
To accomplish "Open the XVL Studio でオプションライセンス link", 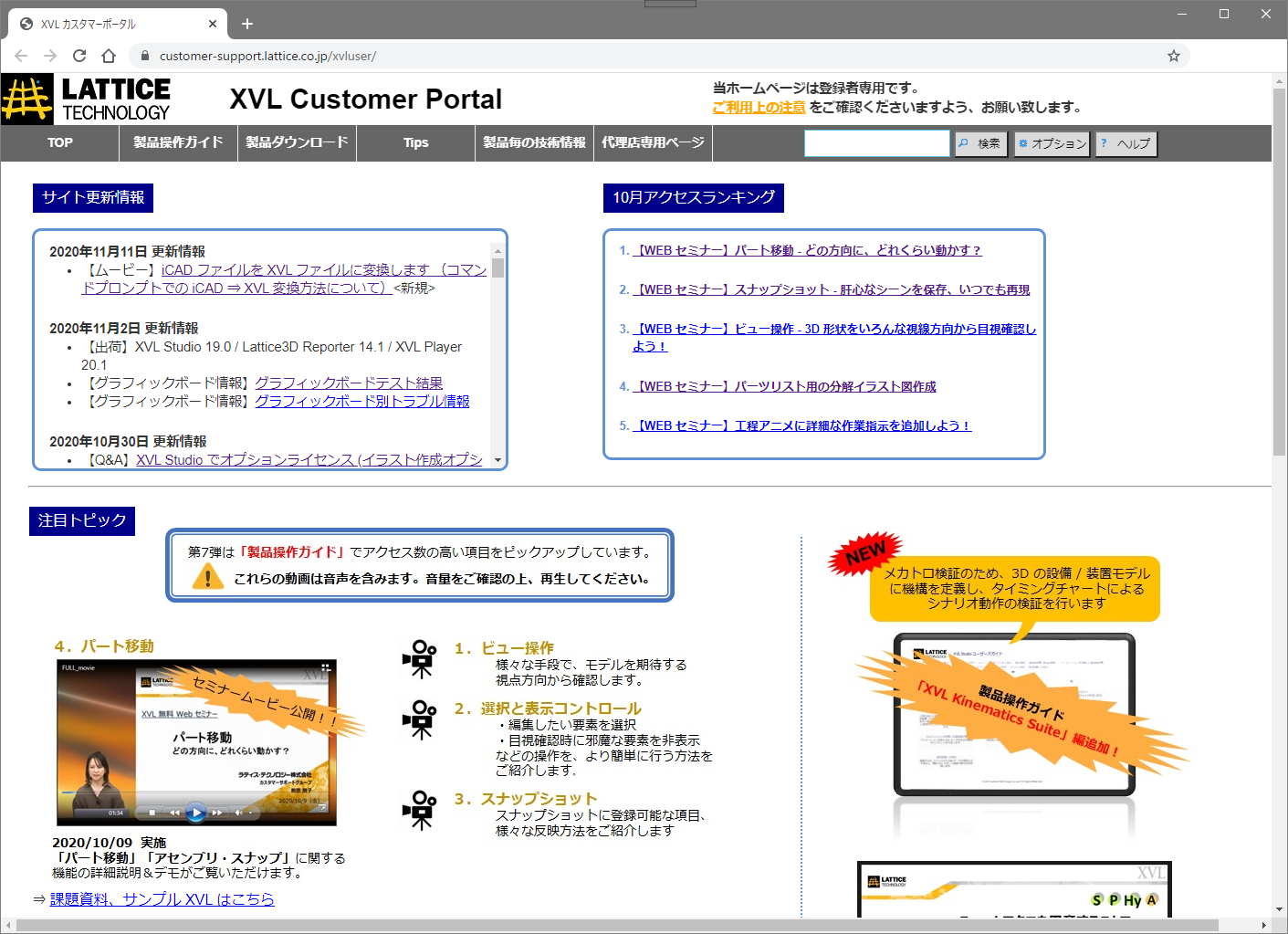I will (x=309, y=459).
